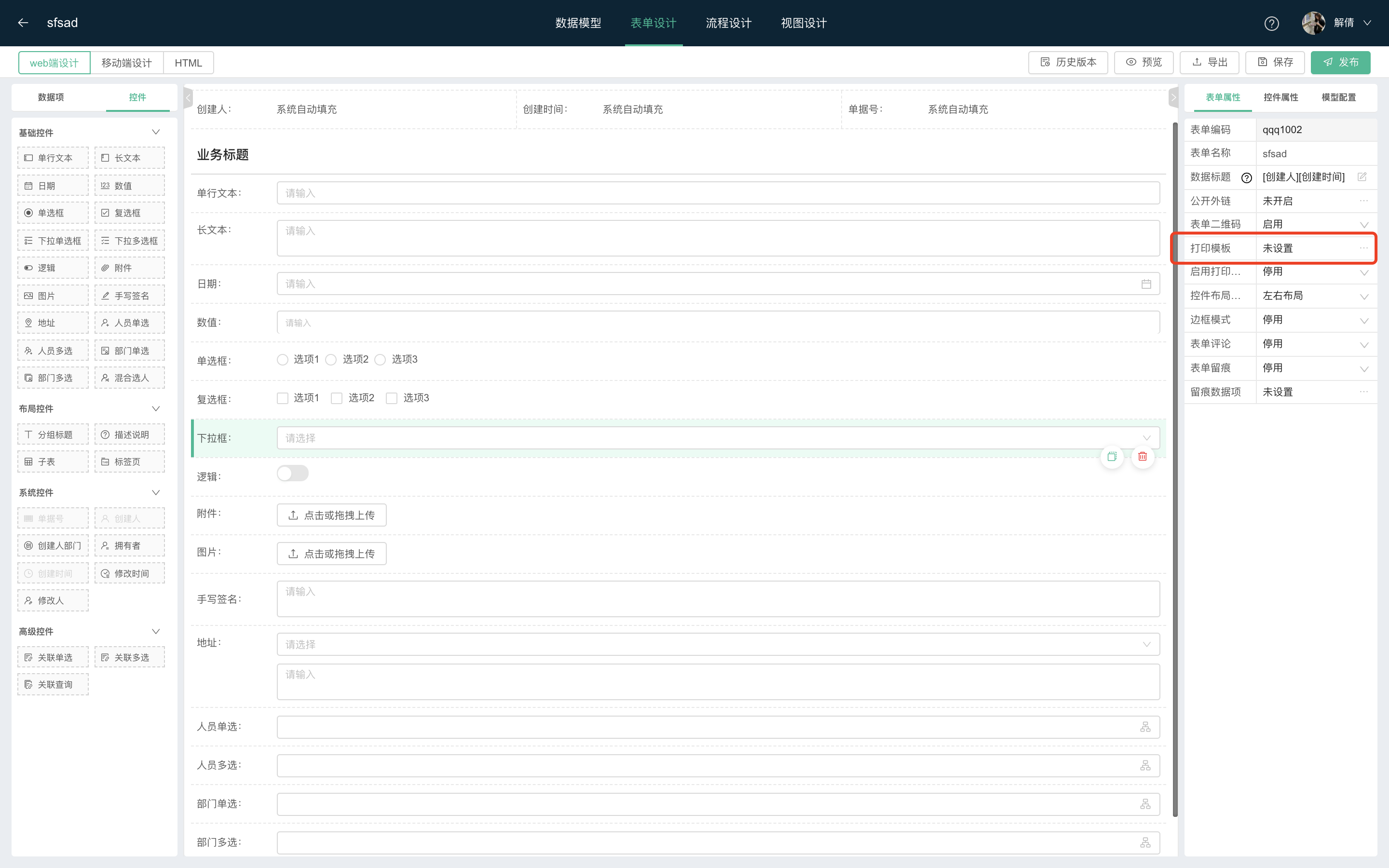Open the 模型配置 tab
The image size is (1389, 868).
[x=1338, y=97]
